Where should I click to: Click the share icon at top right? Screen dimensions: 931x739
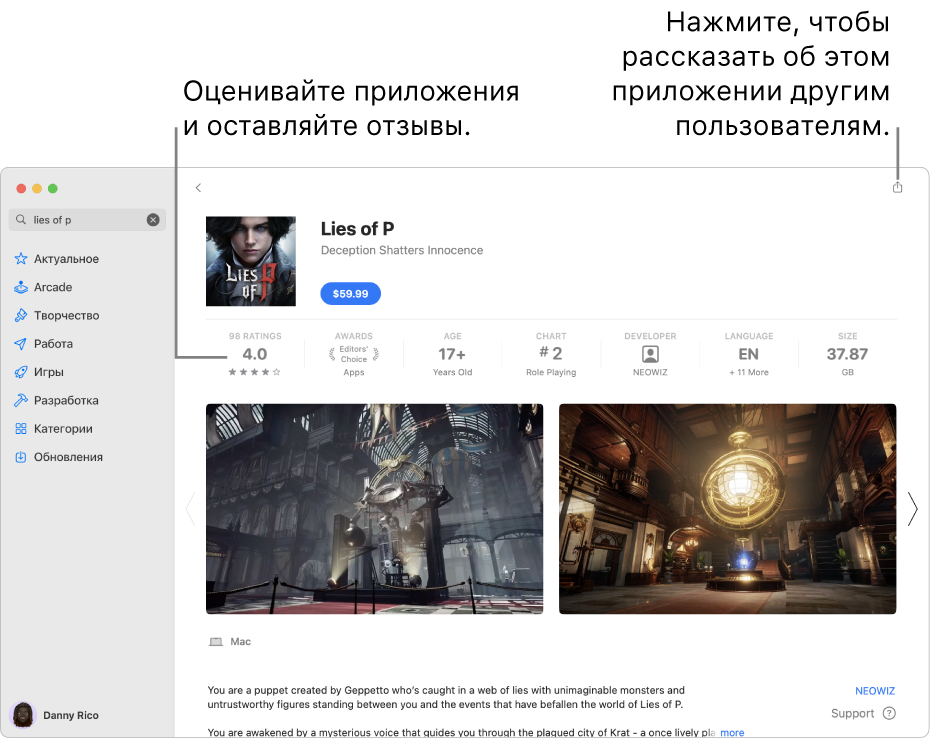tap(897, 188)
